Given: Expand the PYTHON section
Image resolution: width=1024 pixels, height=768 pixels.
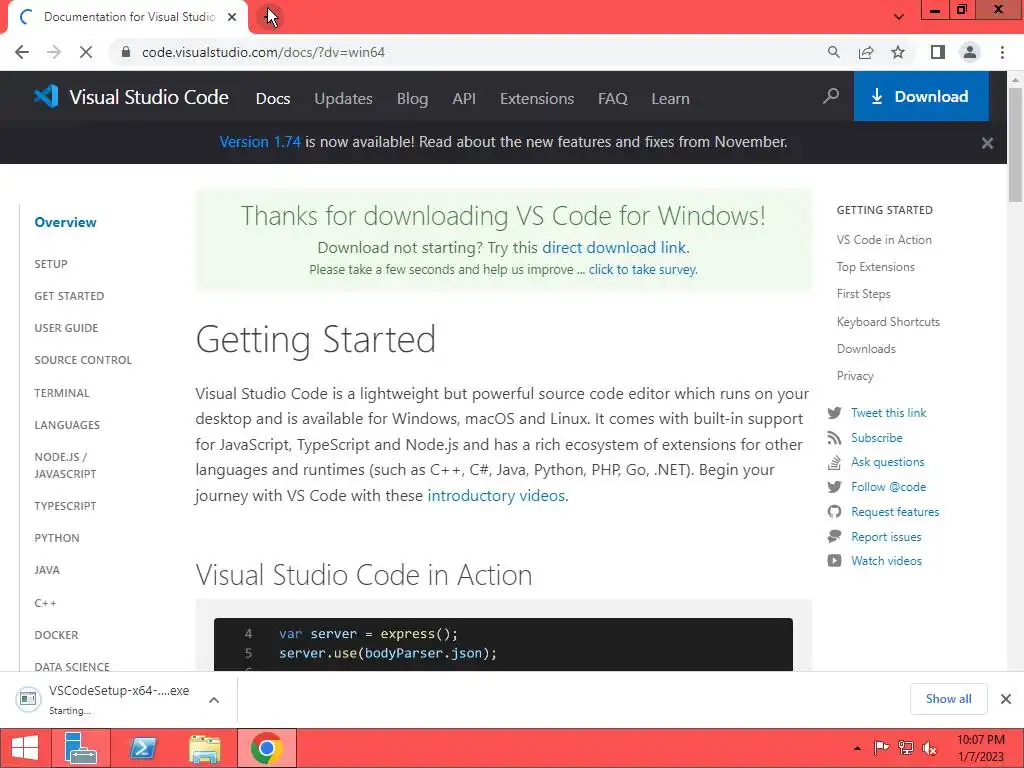Looking at the screenshot, I should pos(57,538).
